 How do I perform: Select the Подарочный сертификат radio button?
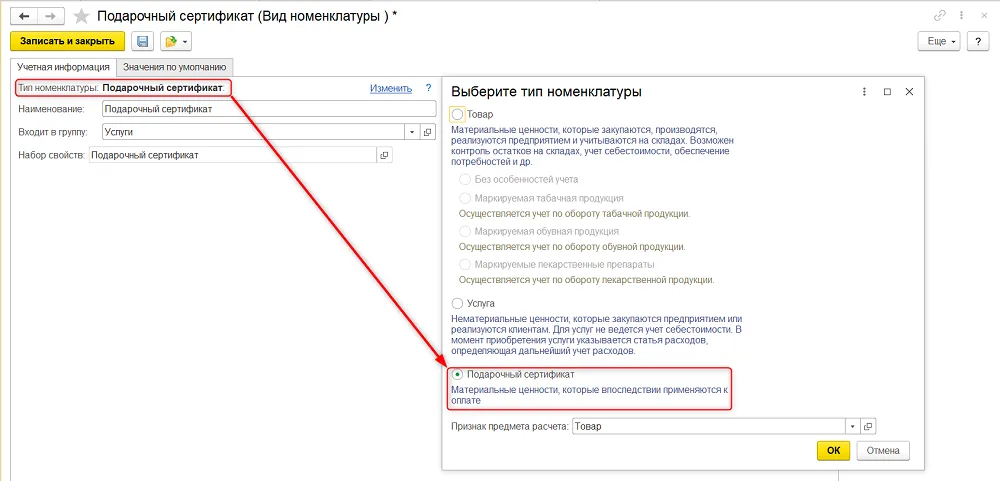[457, 374]
